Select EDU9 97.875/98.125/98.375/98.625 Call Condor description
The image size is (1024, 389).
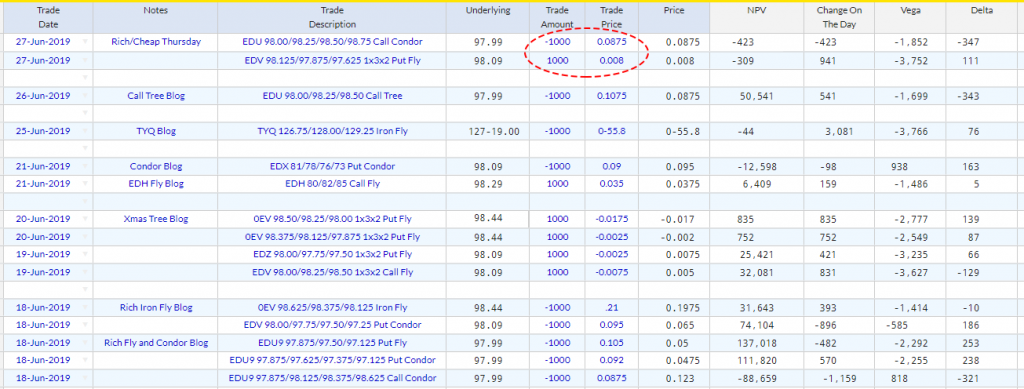point(332,378)
